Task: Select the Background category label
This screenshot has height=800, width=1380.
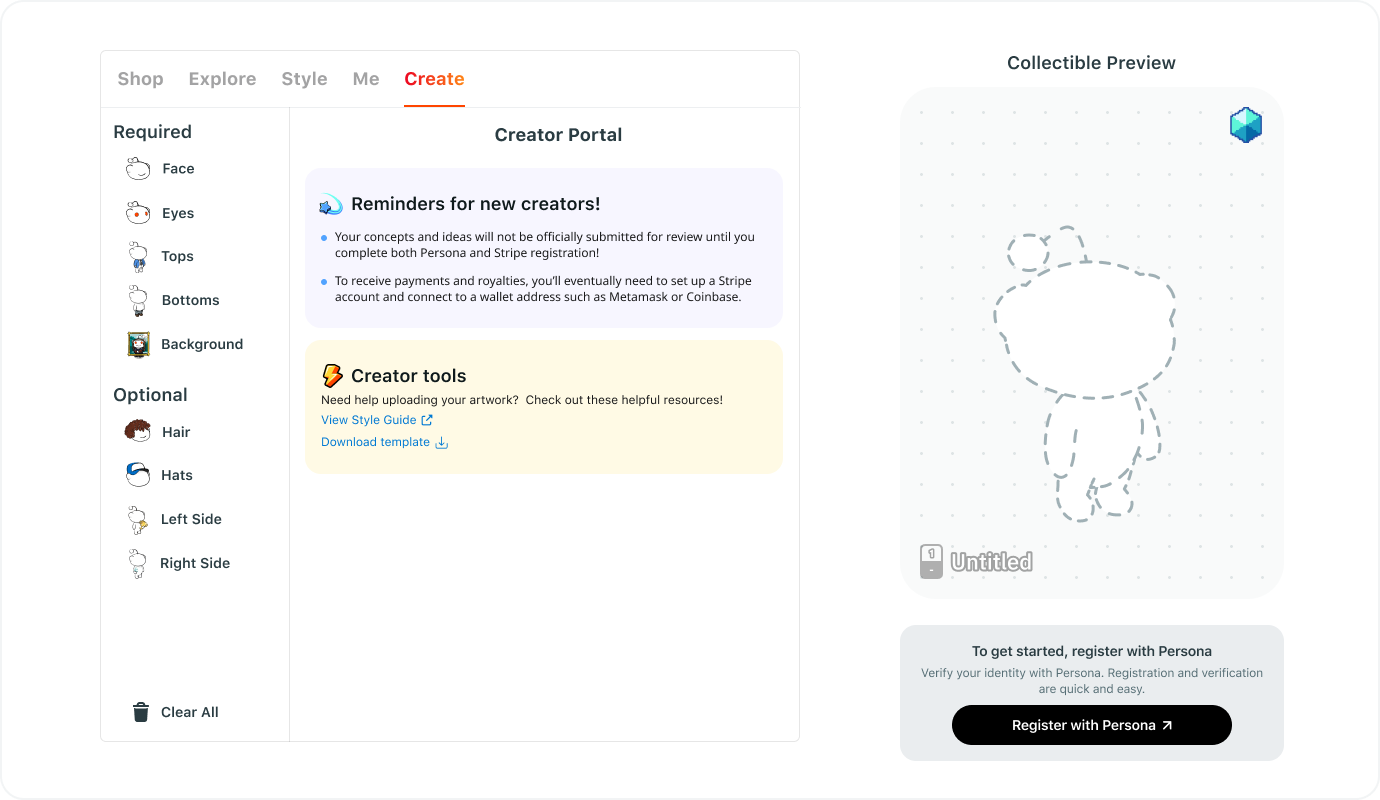Action: [202, 344]
